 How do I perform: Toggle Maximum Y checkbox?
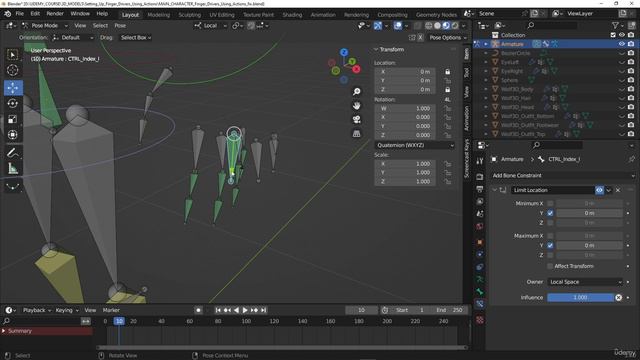click(550, 245)
